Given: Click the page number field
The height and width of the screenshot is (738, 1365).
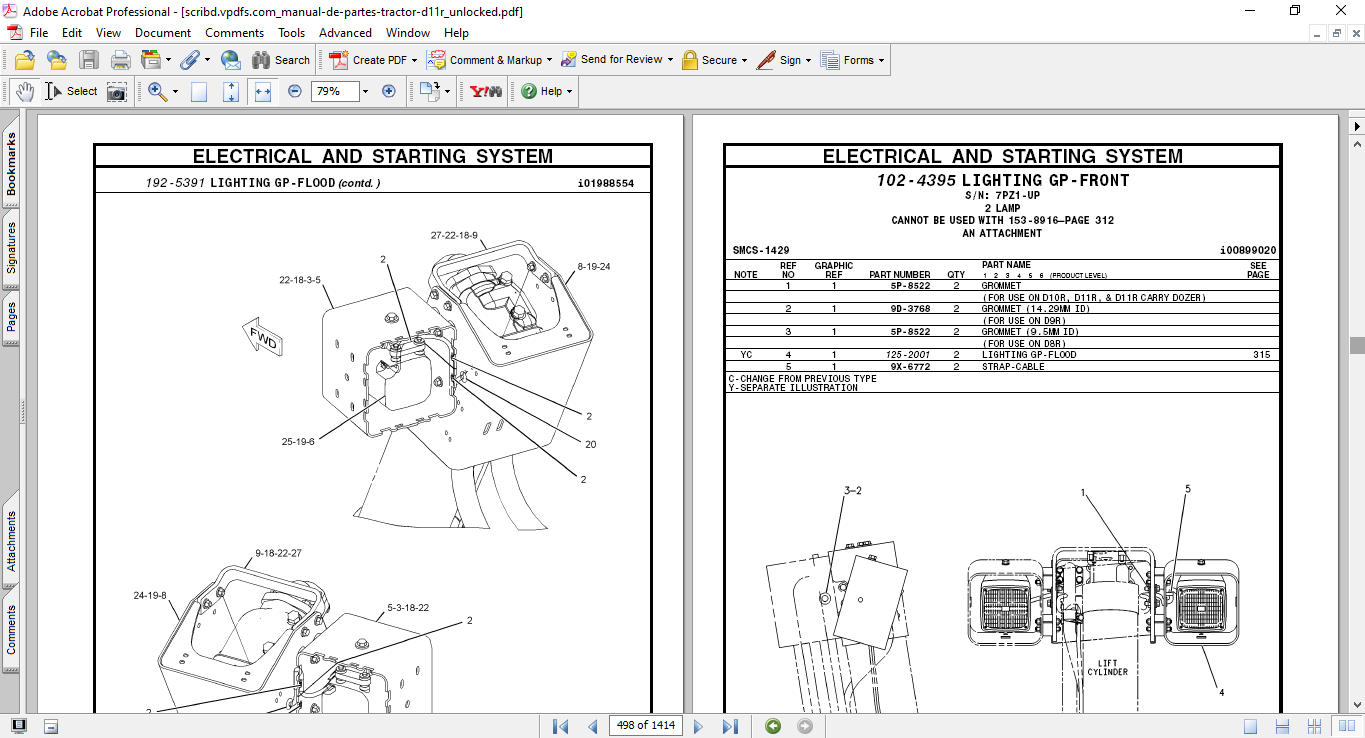Looking at the screenshot, I should (645, 726).
